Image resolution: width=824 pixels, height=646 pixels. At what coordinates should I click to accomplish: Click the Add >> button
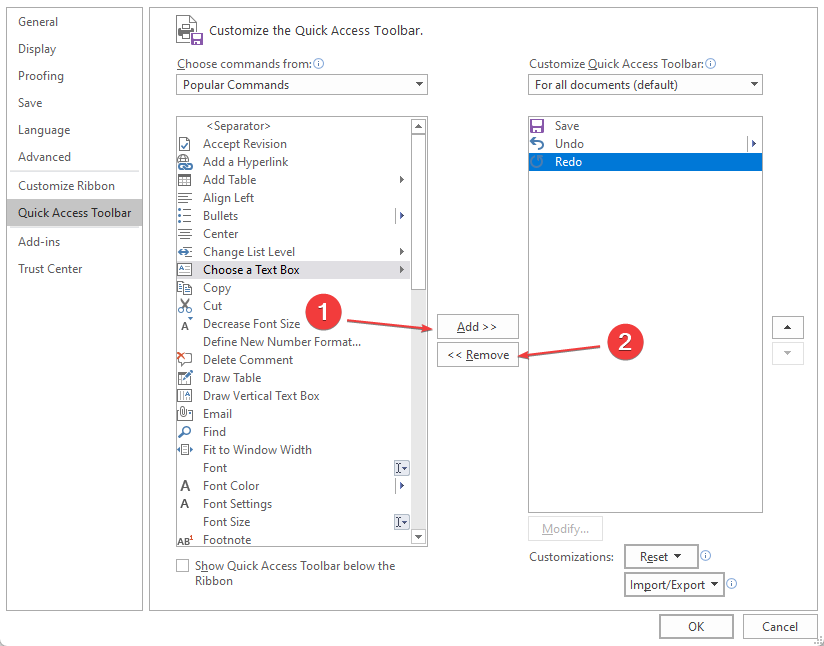click(478, 326)
